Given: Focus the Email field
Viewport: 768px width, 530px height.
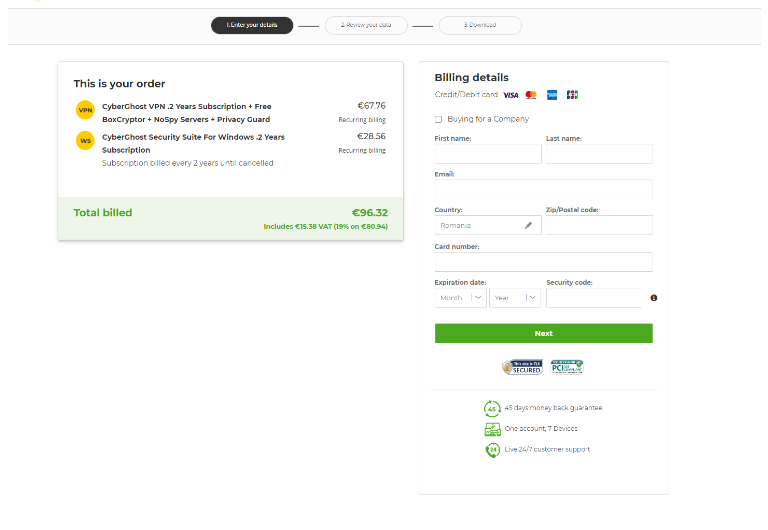Looking at the screenshot, I should click(544, 189).
